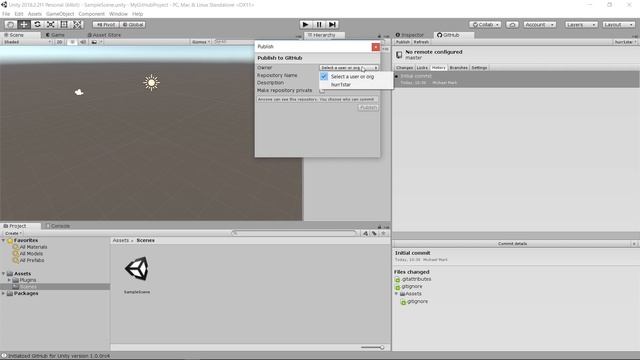Close the Publish dialog
The height and width of the screenshot is (360, 640).
coord(376,47)
